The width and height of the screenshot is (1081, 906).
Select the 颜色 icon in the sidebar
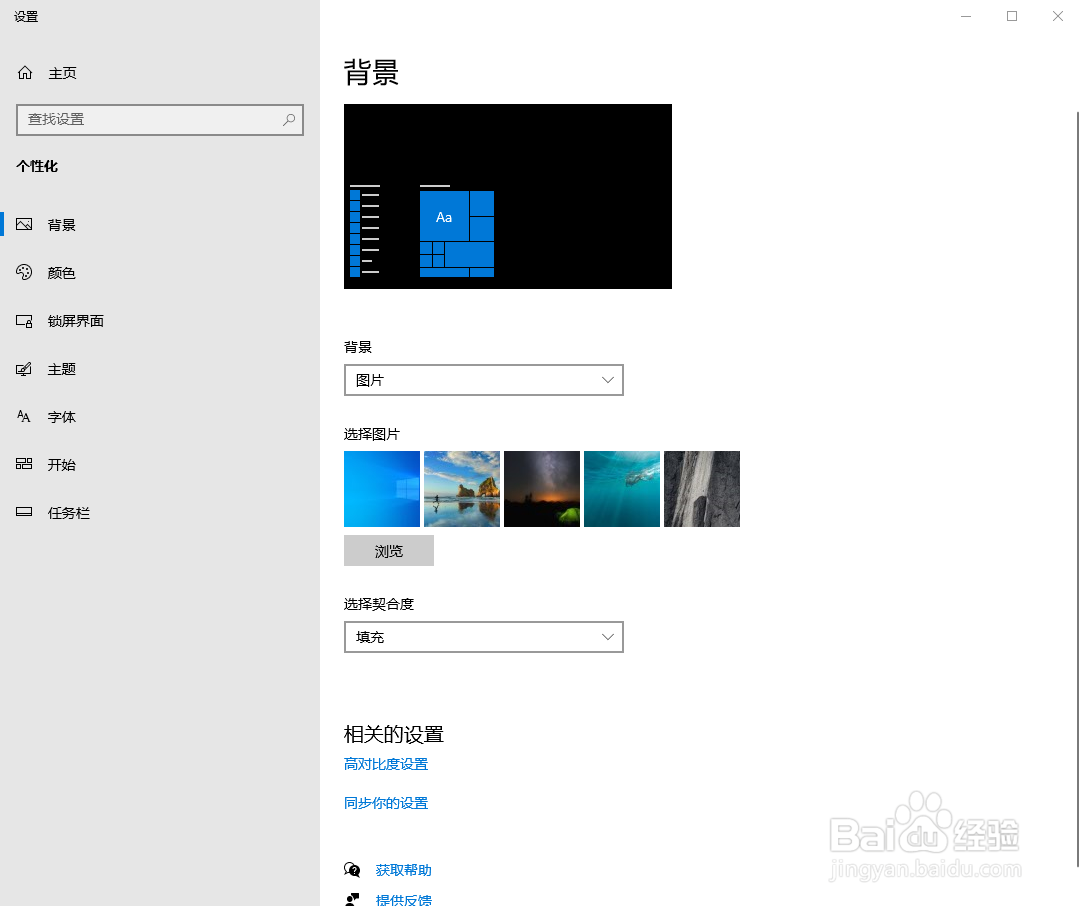click(24, 272)
